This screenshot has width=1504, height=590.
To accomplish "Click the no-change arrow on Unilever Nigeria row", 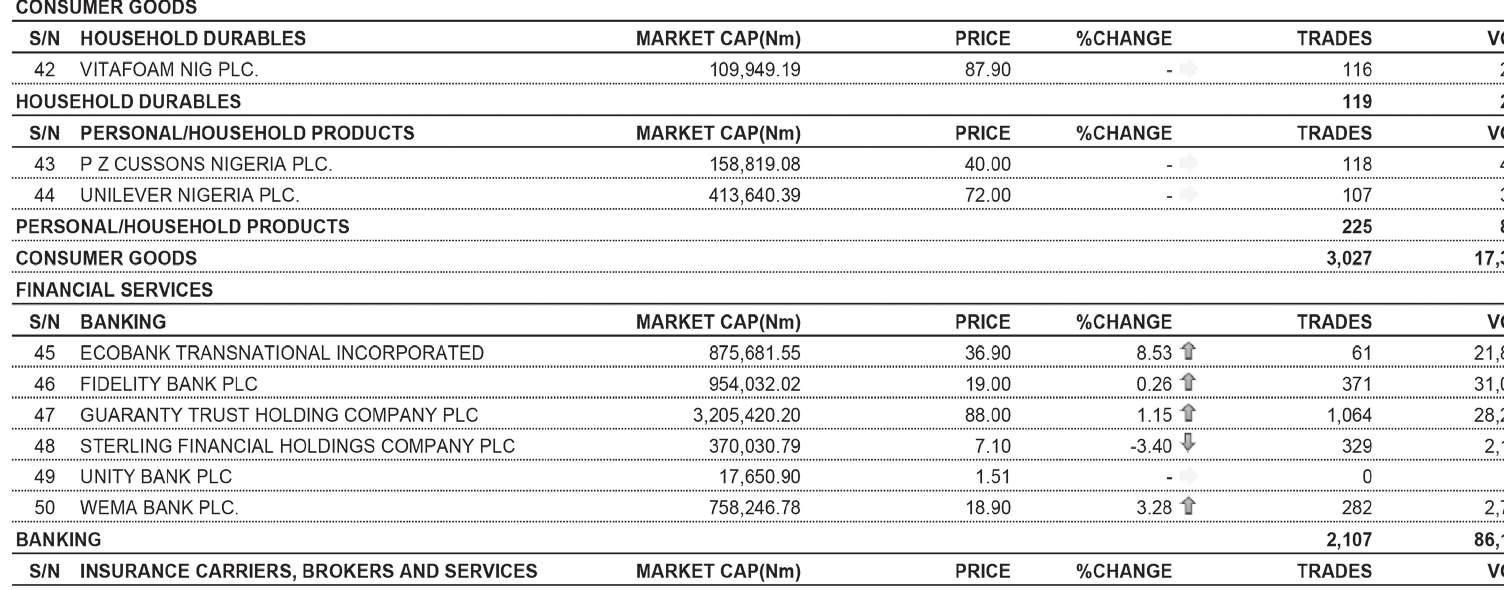I will click(1188, 194).
